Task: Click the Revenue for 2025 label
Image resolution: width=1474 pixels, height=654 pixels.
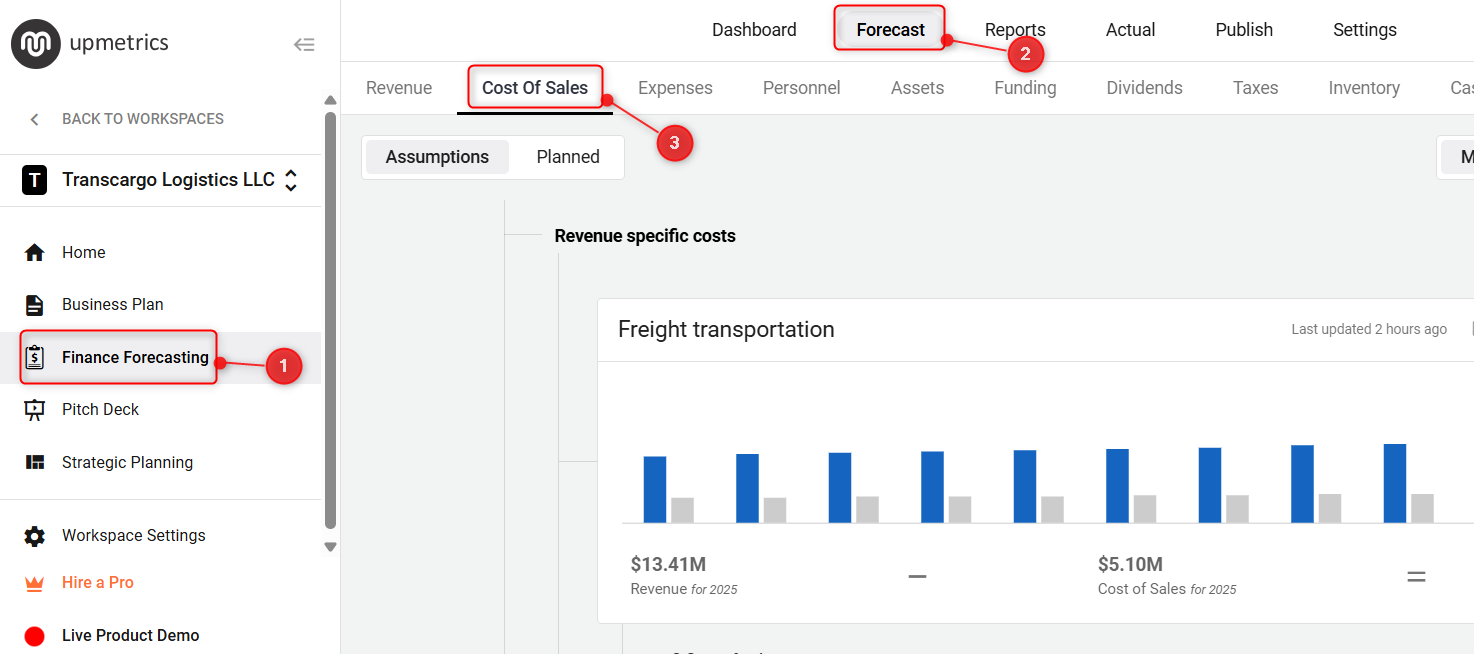Action: click(x=684, y=589)
